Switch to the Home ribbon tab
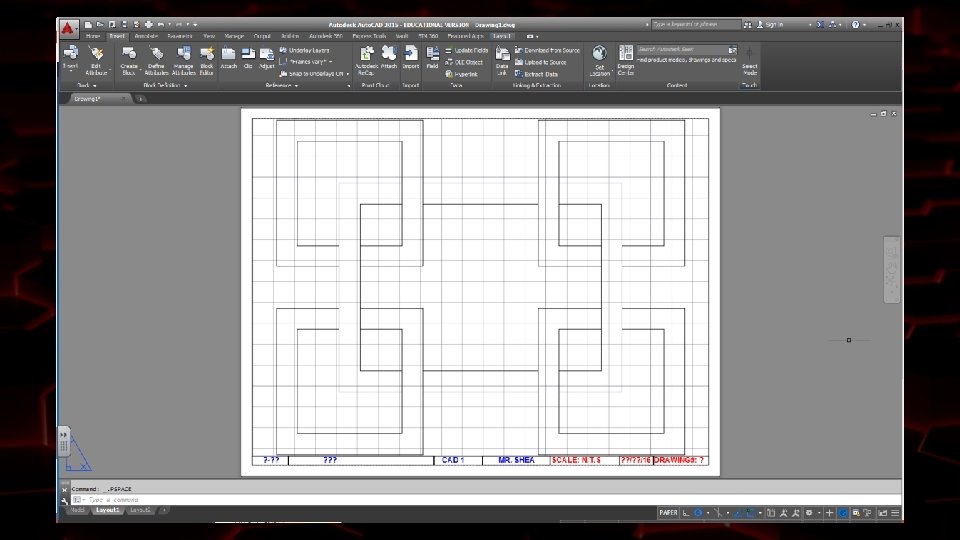 click(92, 36)
